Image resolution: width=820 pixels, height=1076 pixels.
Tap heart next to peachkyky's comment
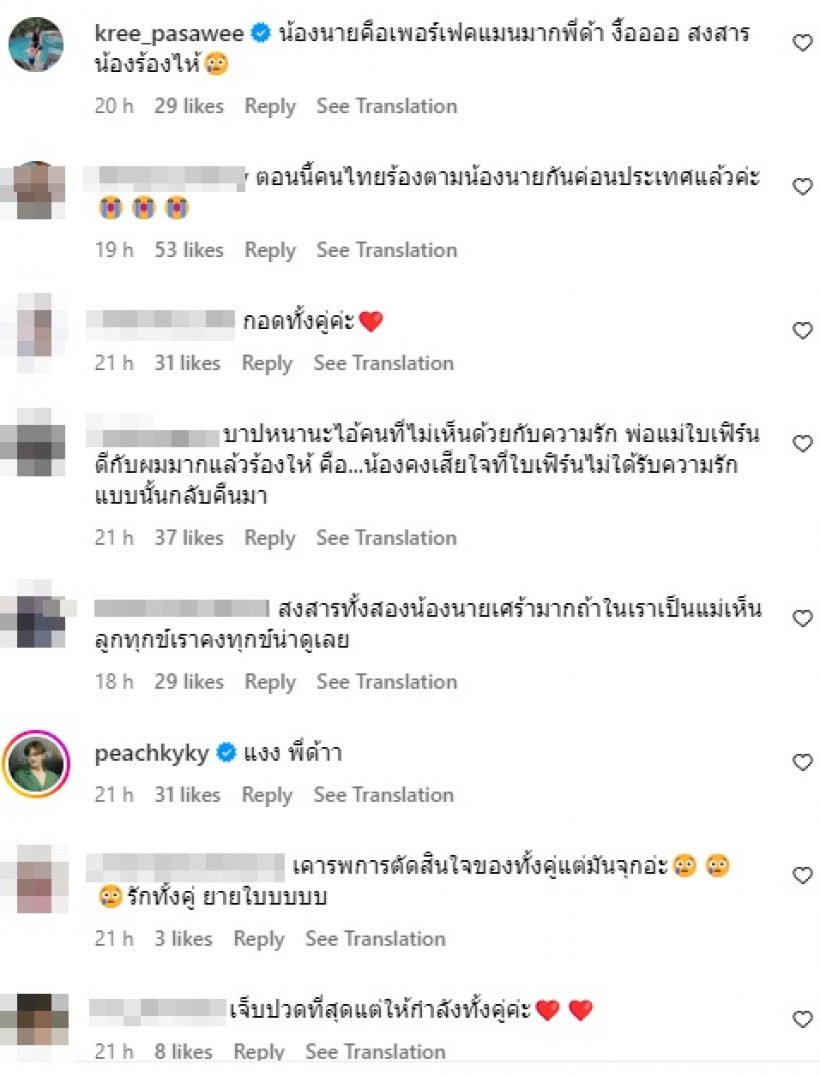(802, 762)
